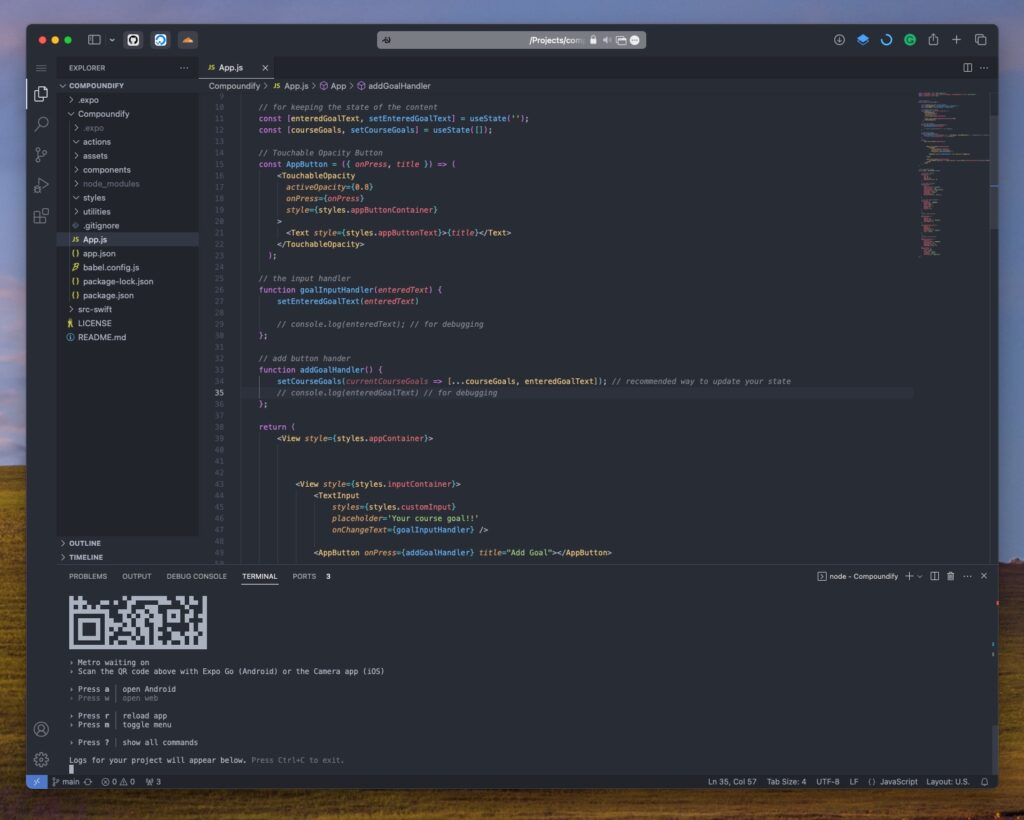Expand the OUTLINE section
The width and height of the screenshot is (1024, 820).
point(85,543)
